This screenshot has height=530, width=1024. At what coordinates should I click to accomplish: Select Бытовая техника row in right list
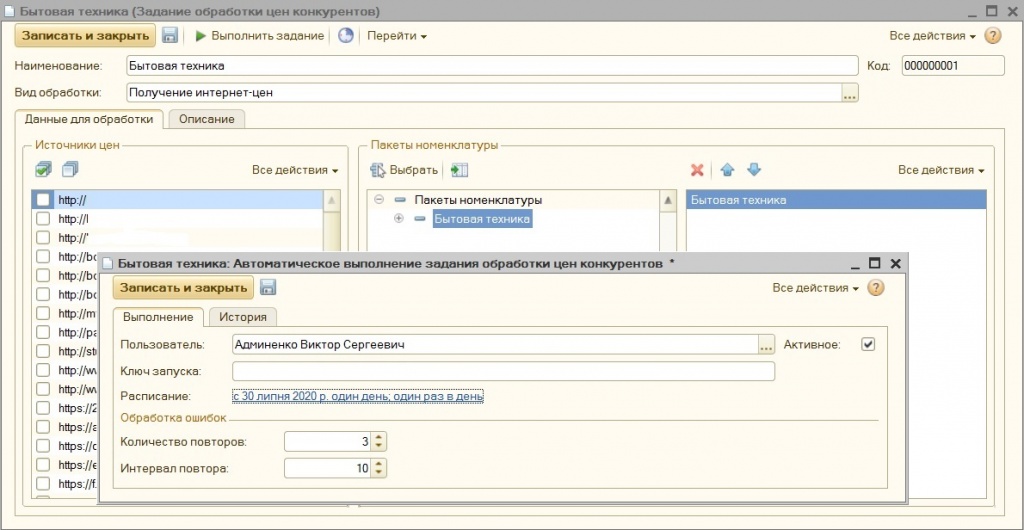coord(836,200)
